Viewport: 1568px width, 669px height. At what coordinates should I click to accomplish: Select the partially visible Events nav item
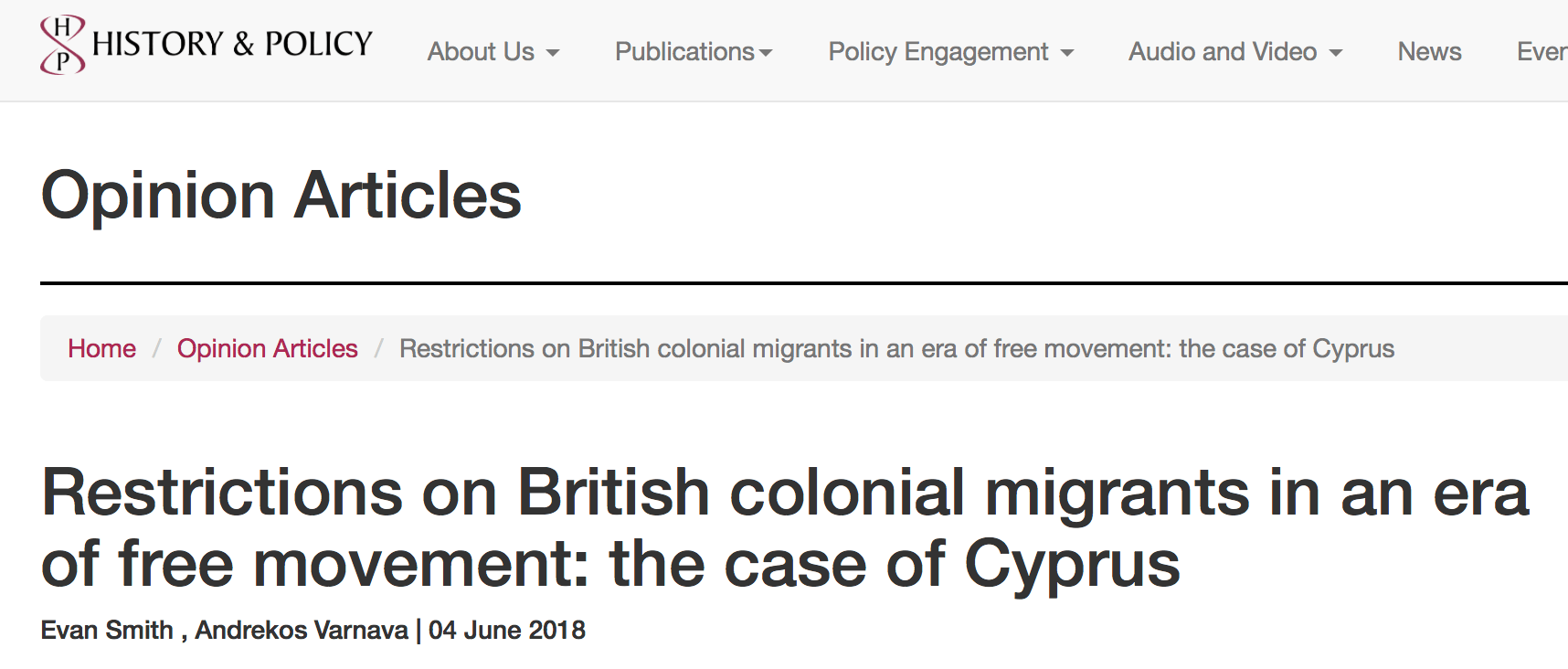(1542, 52)
